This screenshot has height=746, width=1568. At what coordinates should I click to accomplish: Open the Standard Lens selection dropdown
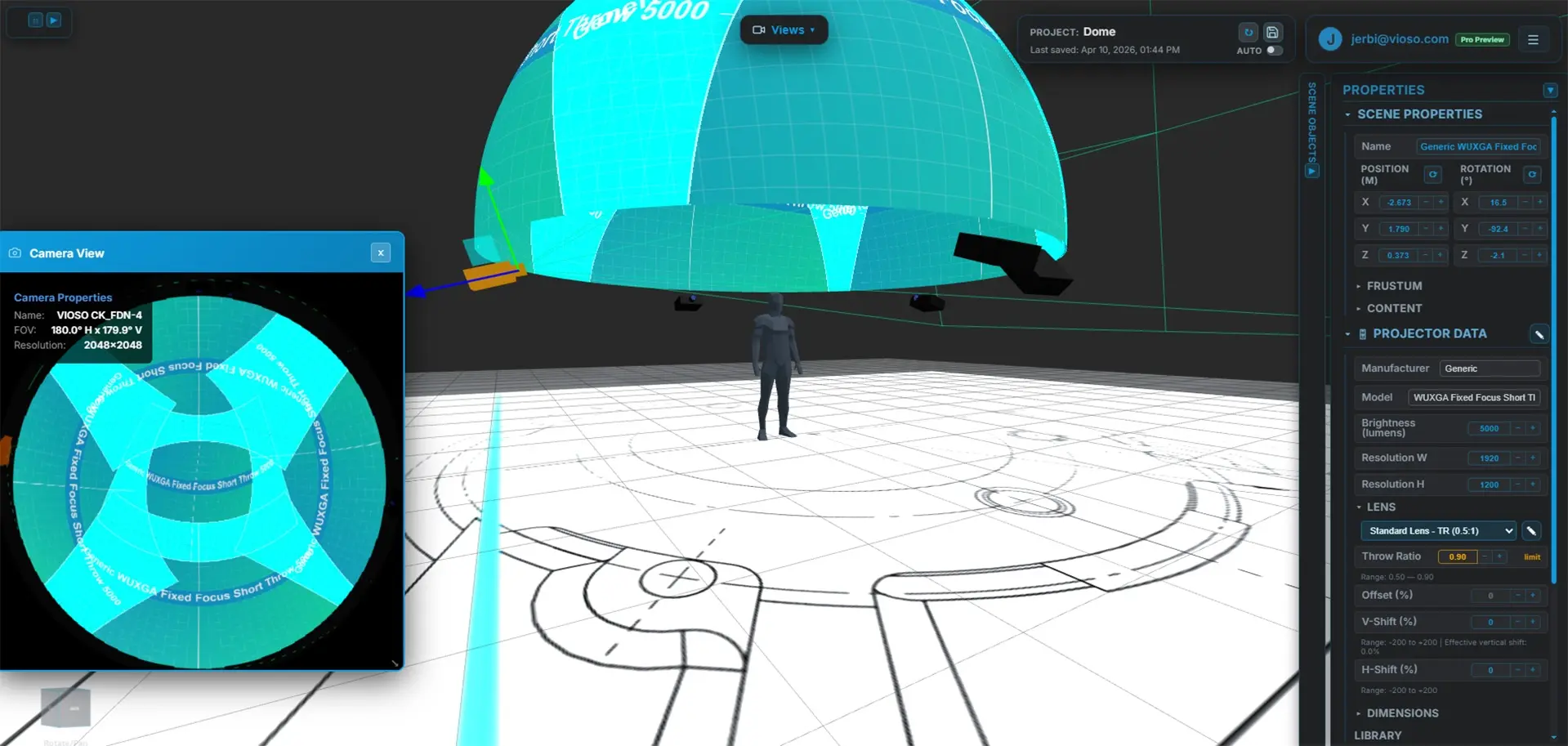coord(1437,531)
